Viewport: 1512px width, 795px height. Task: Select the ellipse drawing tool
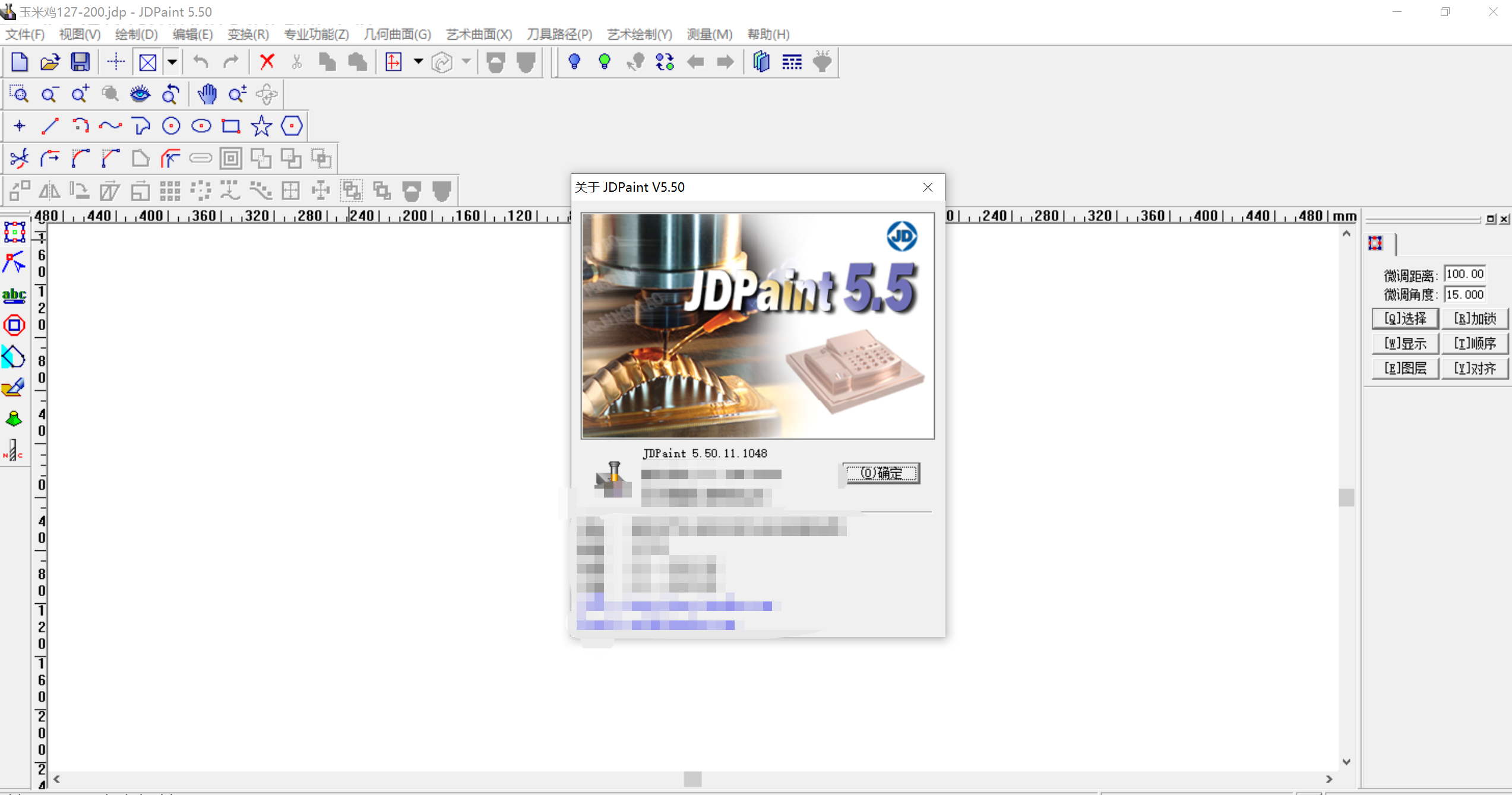201,126
